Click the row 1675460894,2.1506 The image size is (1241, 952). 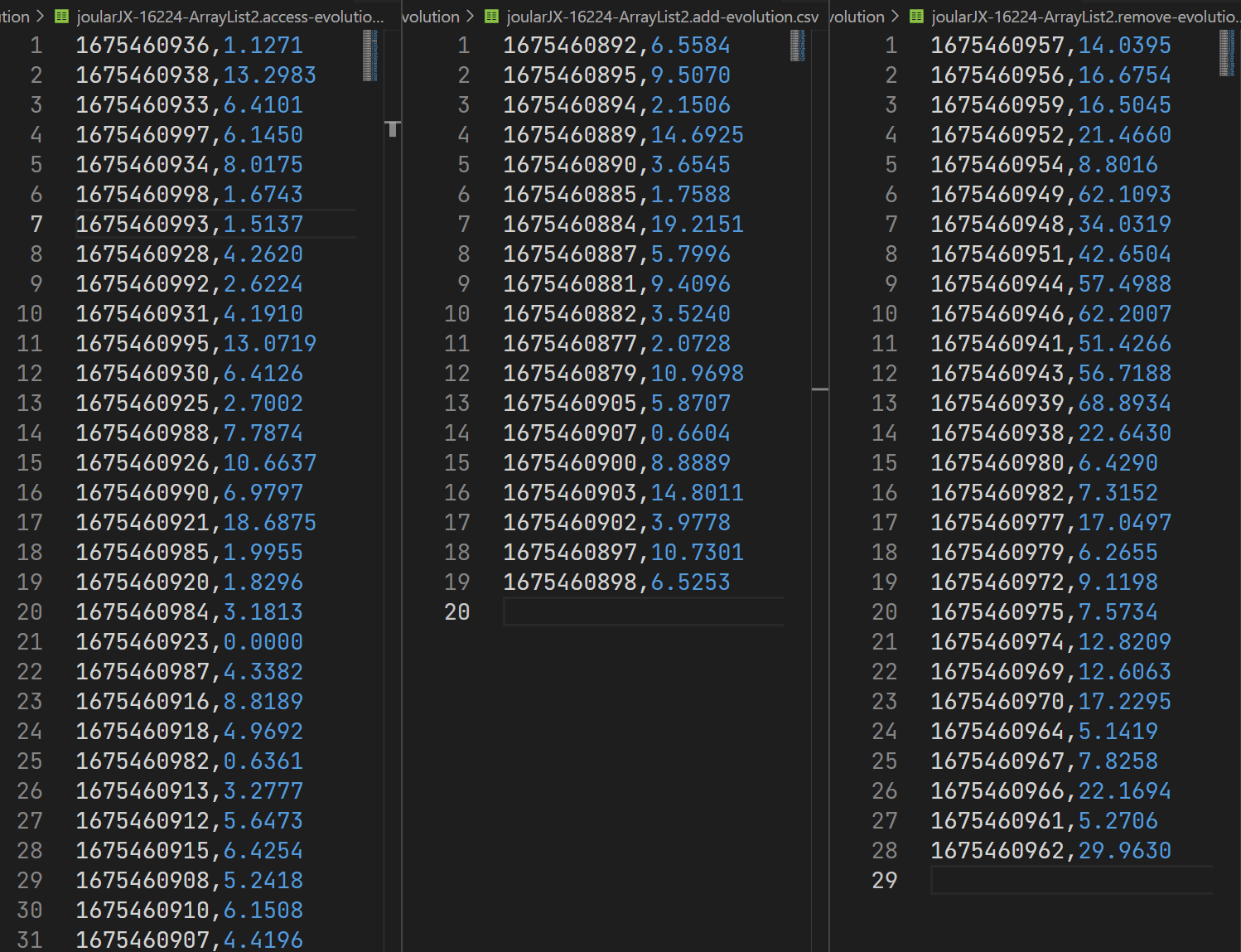(617, 105)
